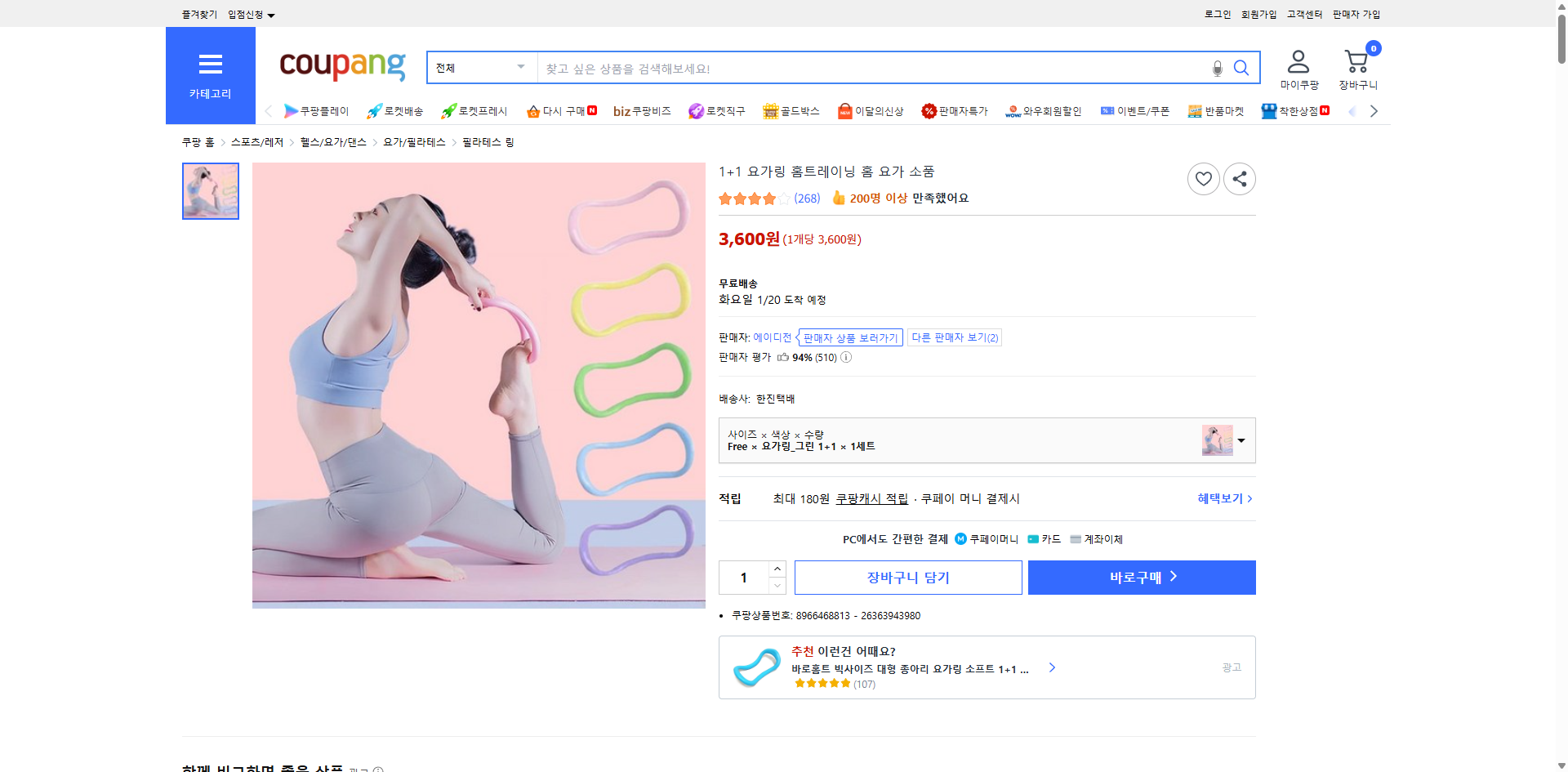Viewport: 1568px width, 772px height.
Task: Expand the 입점신청 dropdown
Action: point(249,14)
